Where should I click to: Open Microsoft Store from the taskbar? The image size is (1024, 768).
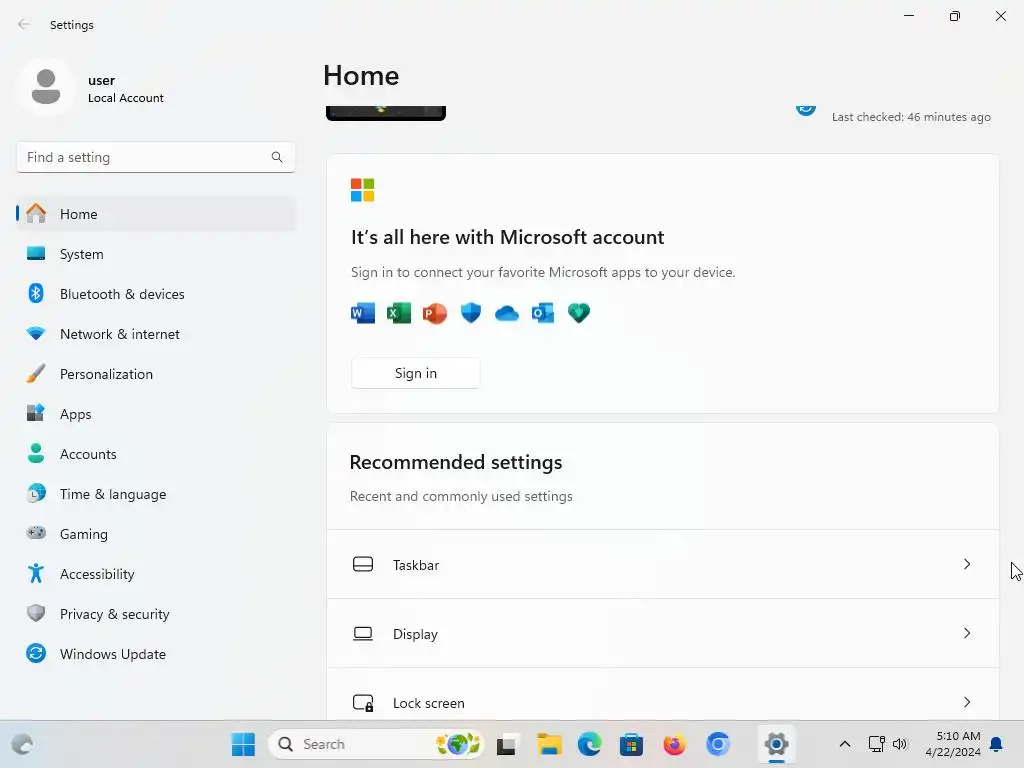pyautogui.click(x=632, y=744)
